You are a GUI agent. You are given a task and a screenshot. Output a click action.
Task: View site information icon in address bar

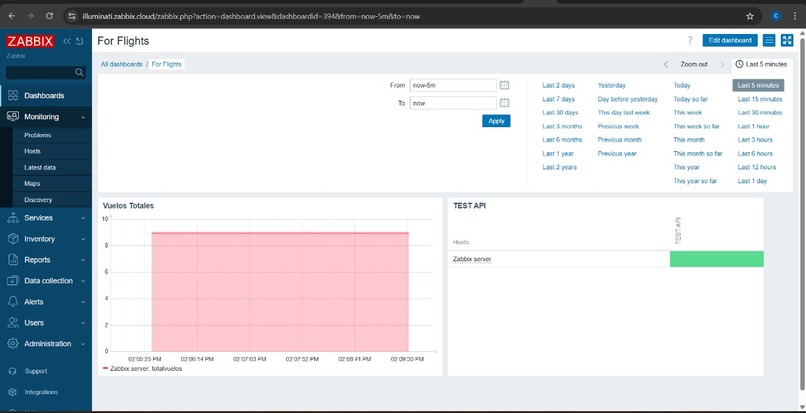pyautogui.click(x=72, y=16)
